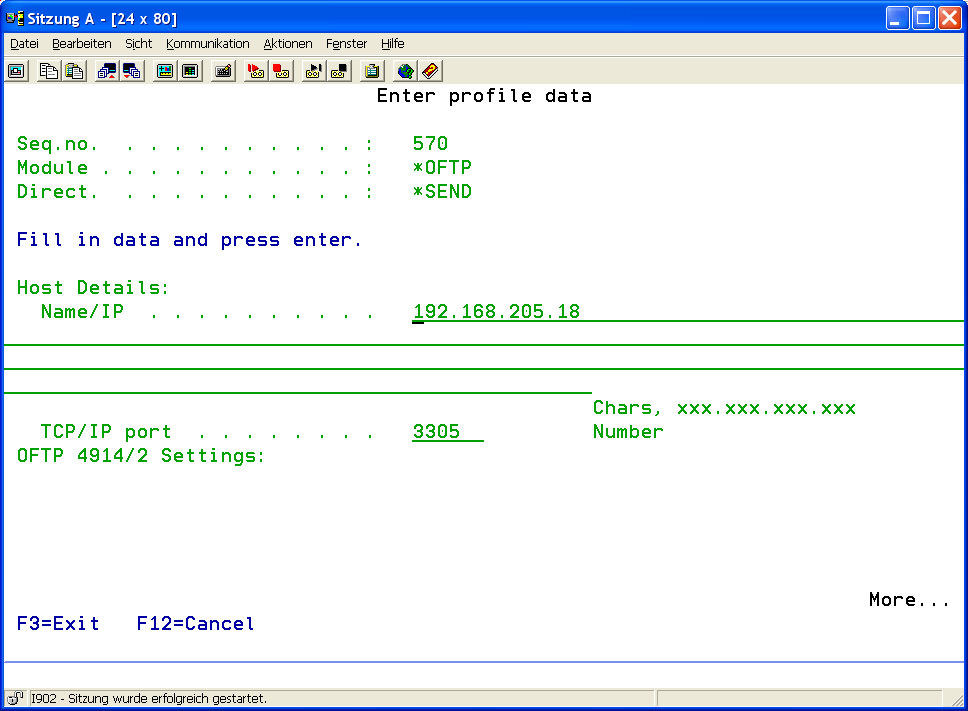Click the Paste clipboard icon in the toolbar

coord(74,71)
